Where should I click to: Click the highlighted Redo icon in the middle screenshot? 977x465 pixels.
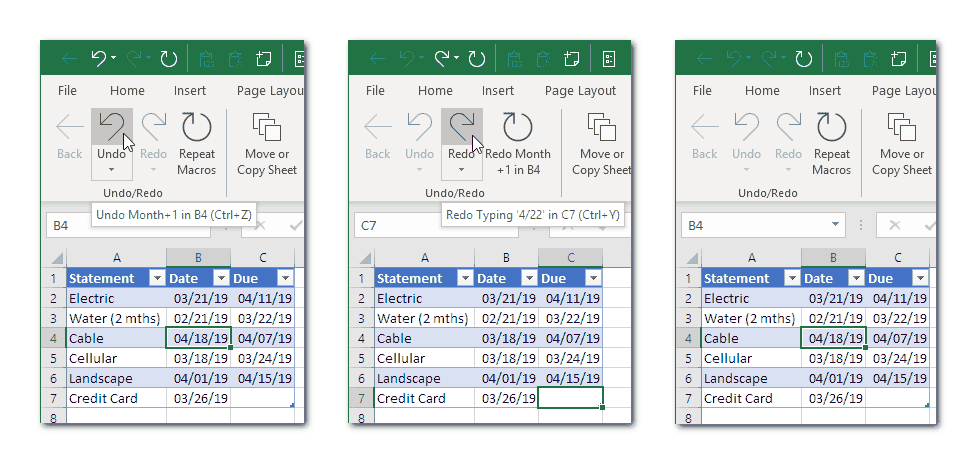pyautogui.click(x=461, y=127)
